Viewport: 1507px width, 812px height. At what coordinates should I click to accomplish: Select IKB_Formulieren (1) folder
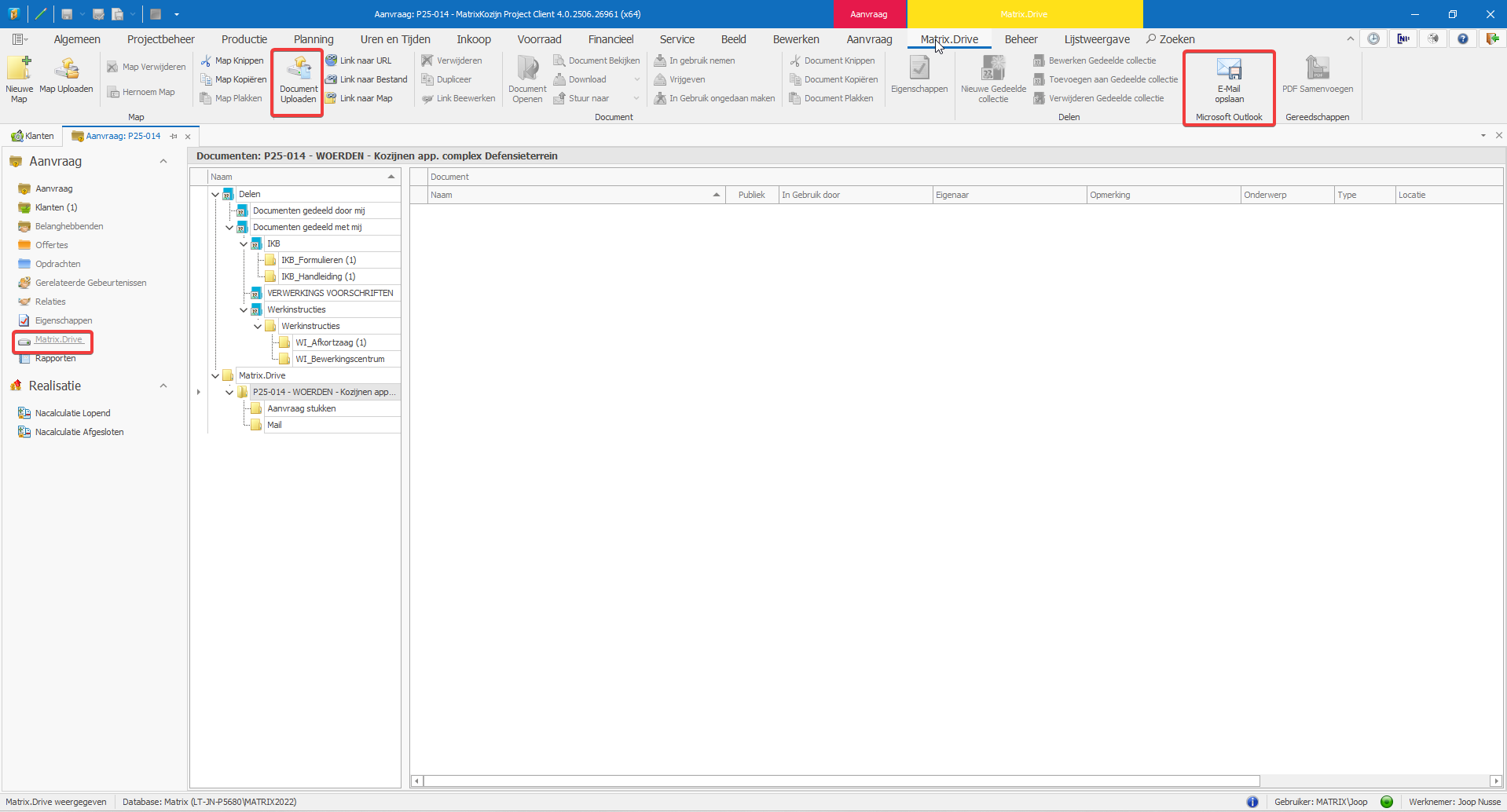click(318, 260)
